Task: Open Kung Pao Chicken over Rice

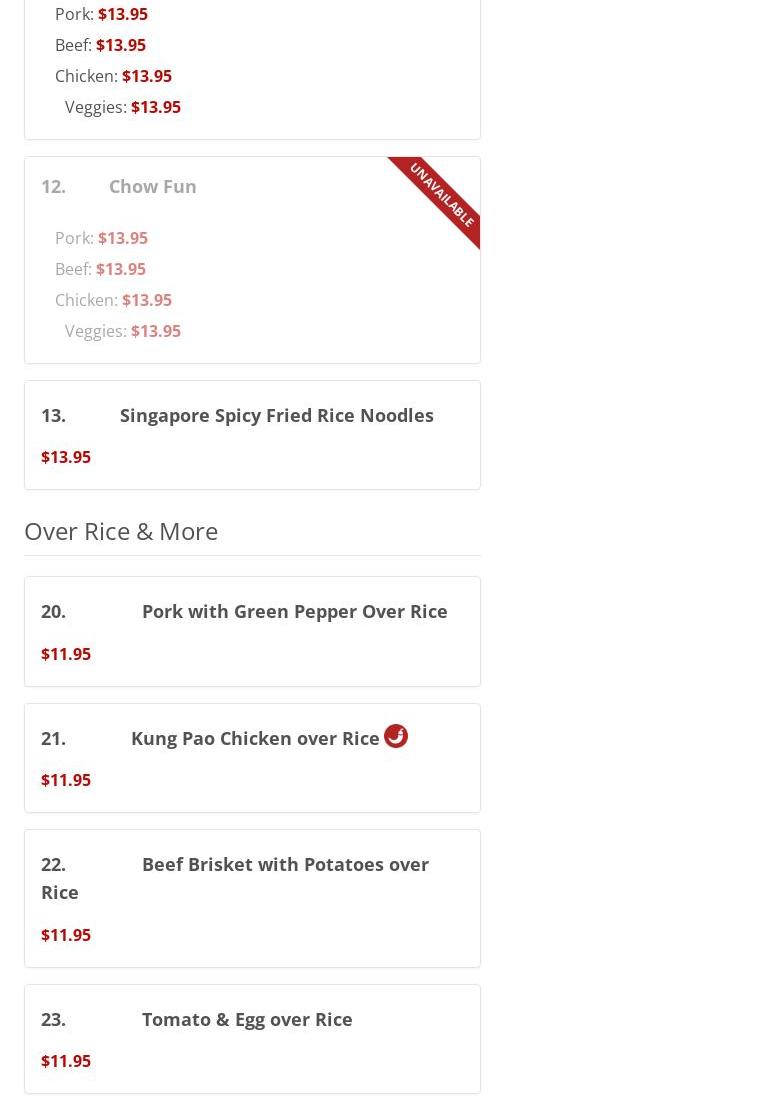Action: tap(255, 738)
